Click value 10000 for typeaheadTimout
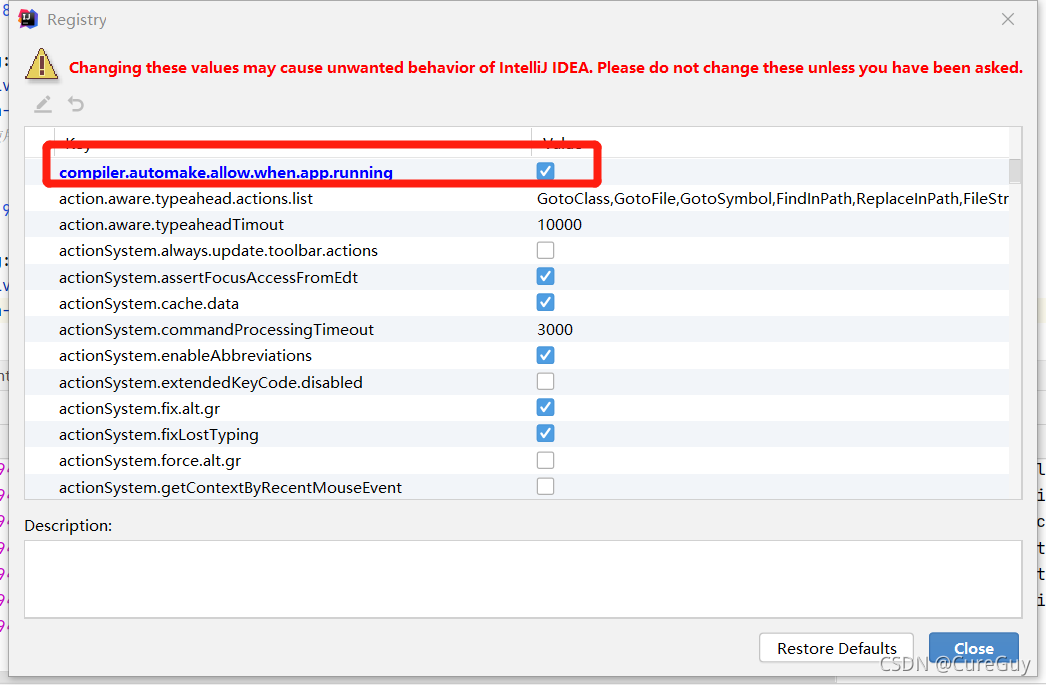The height and width of the screenshot is (685, 1046). [x=559, y=225]
